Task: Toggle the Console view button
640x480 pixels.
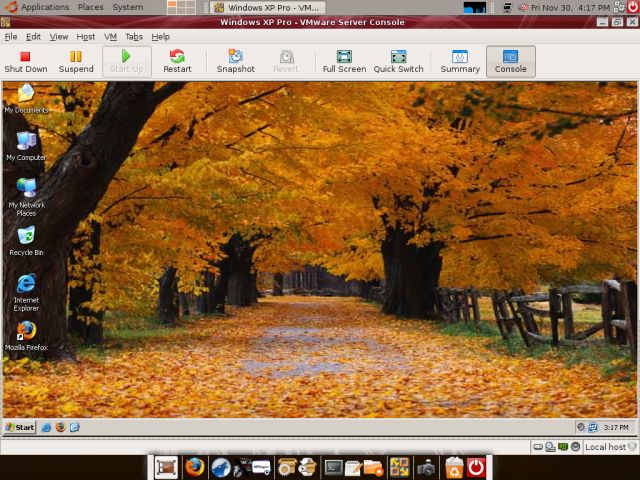Action: point(511,62)
